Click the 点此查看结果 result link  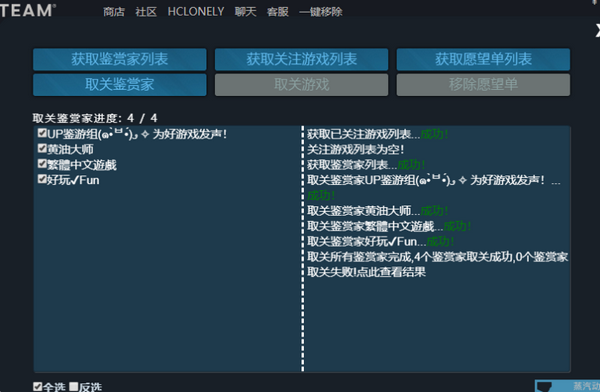pyautogui.click(x=391, y=272)
